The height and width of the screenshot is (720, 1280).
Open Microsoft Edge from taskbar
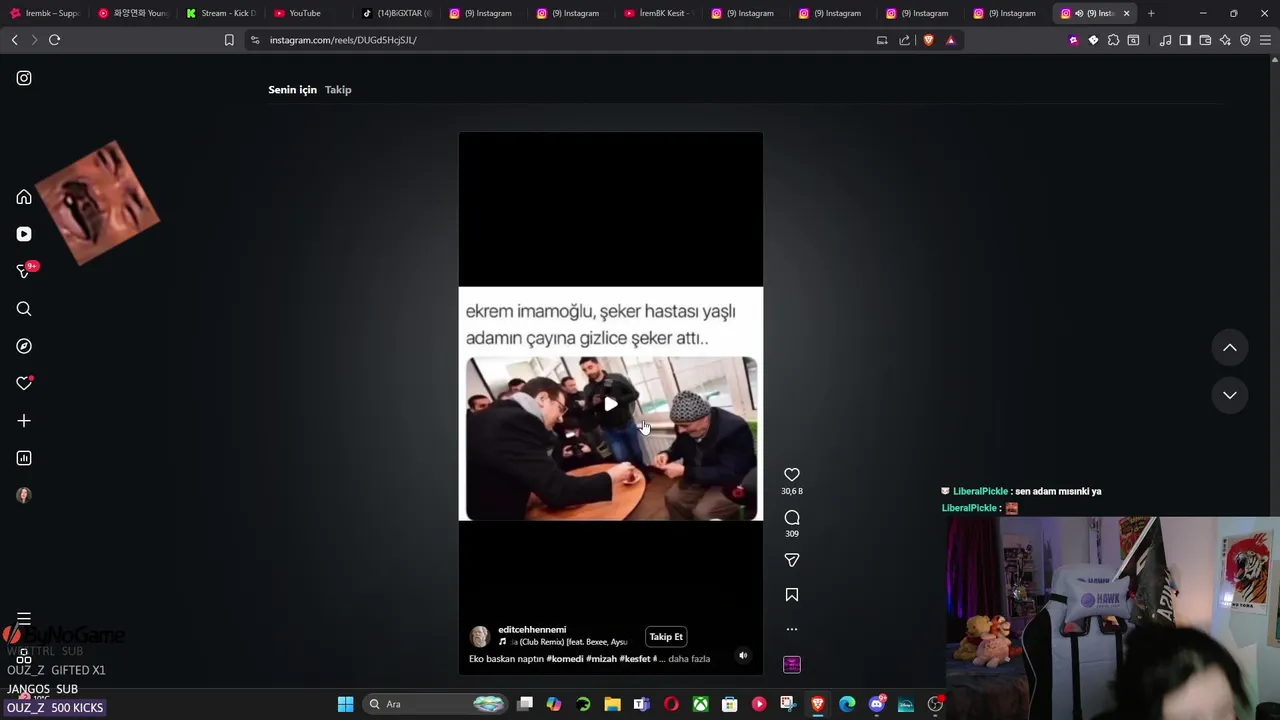[x=847, y=704]
